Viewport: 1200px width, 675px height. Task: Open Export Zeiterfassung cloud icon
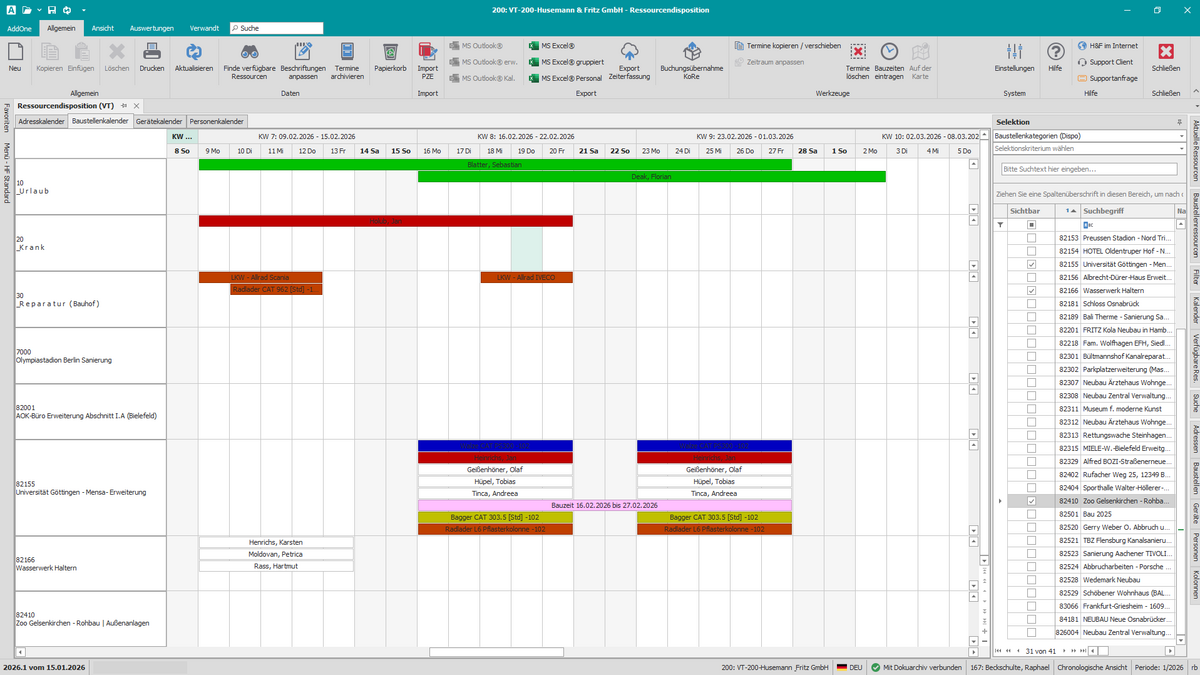pos(630,53)
